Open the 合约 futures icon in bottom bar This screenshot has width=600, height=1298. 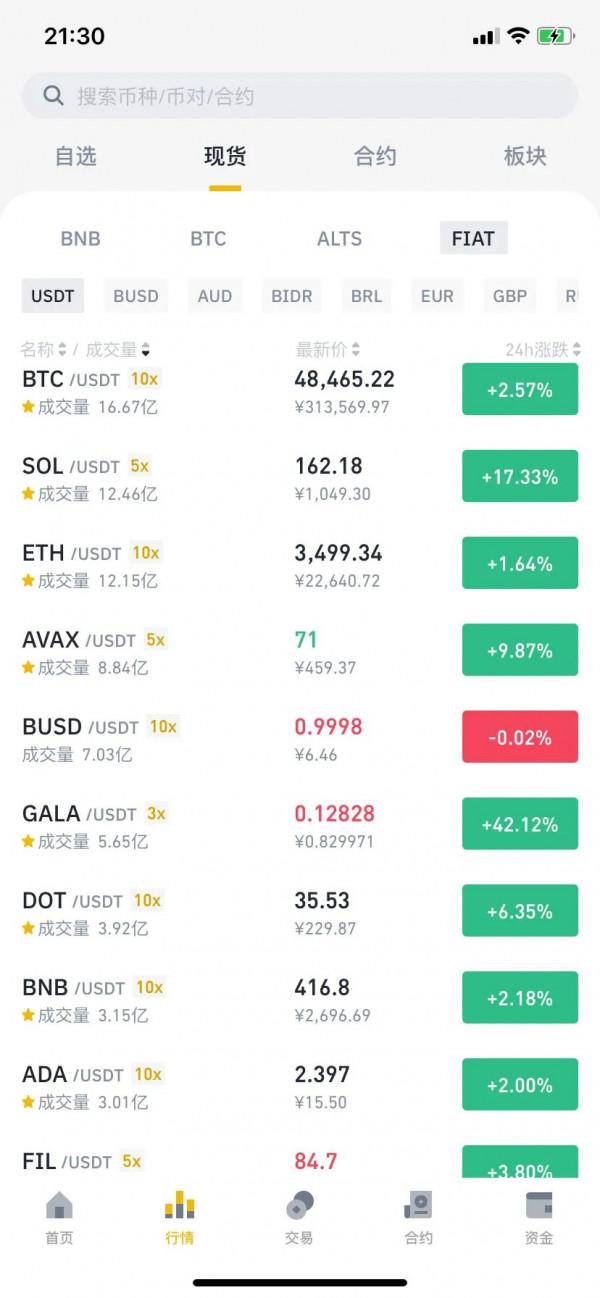(x=418, y=1206)
